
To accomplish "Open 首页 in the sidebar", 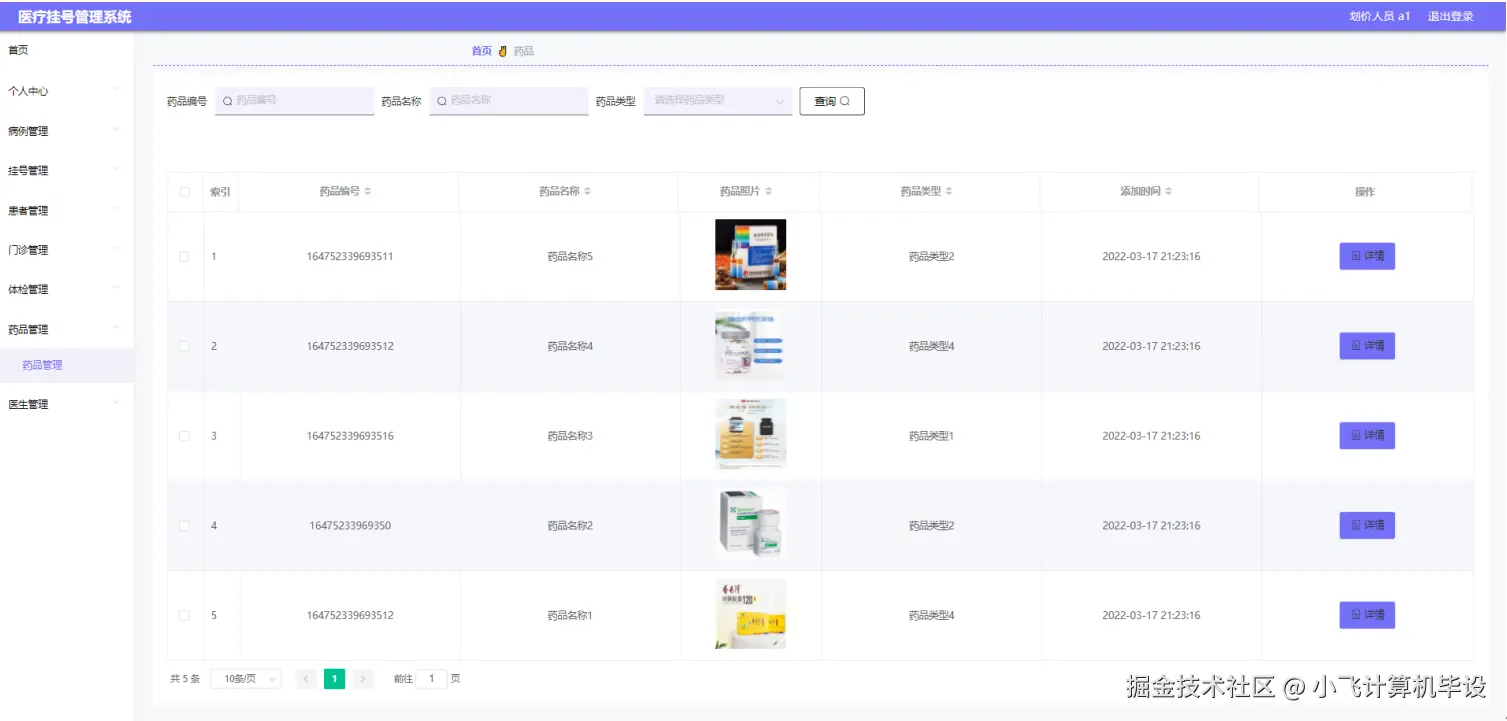I will [x=18, y=50].
